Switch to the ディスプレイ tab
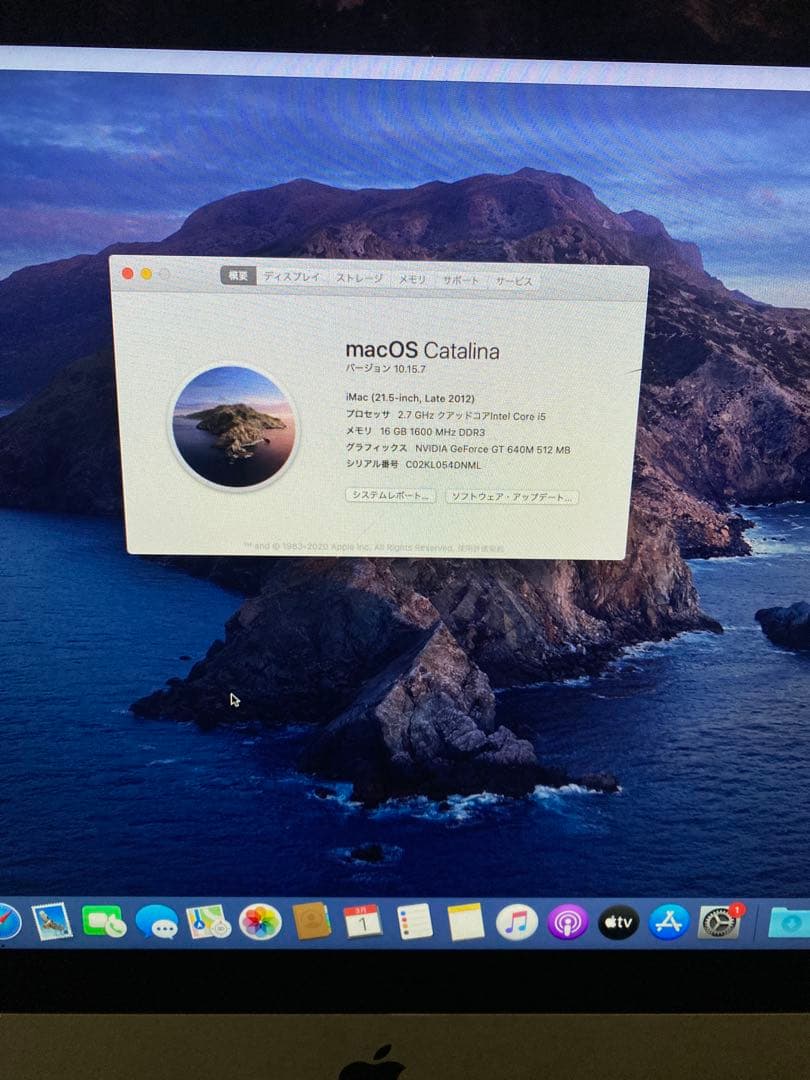The image size is (810, 1080). click(290, 277)
